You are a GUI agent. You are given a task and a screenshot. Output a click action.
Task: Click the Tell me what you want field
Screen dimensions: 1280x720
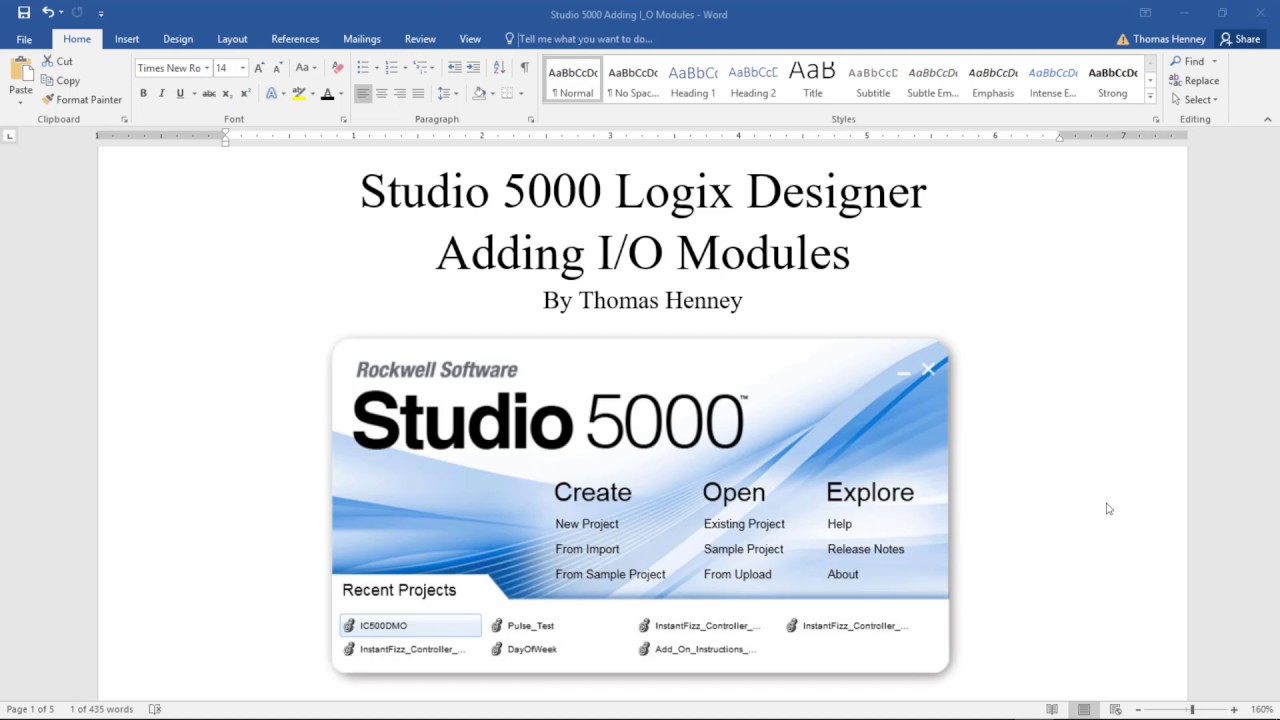pos(585,39)
